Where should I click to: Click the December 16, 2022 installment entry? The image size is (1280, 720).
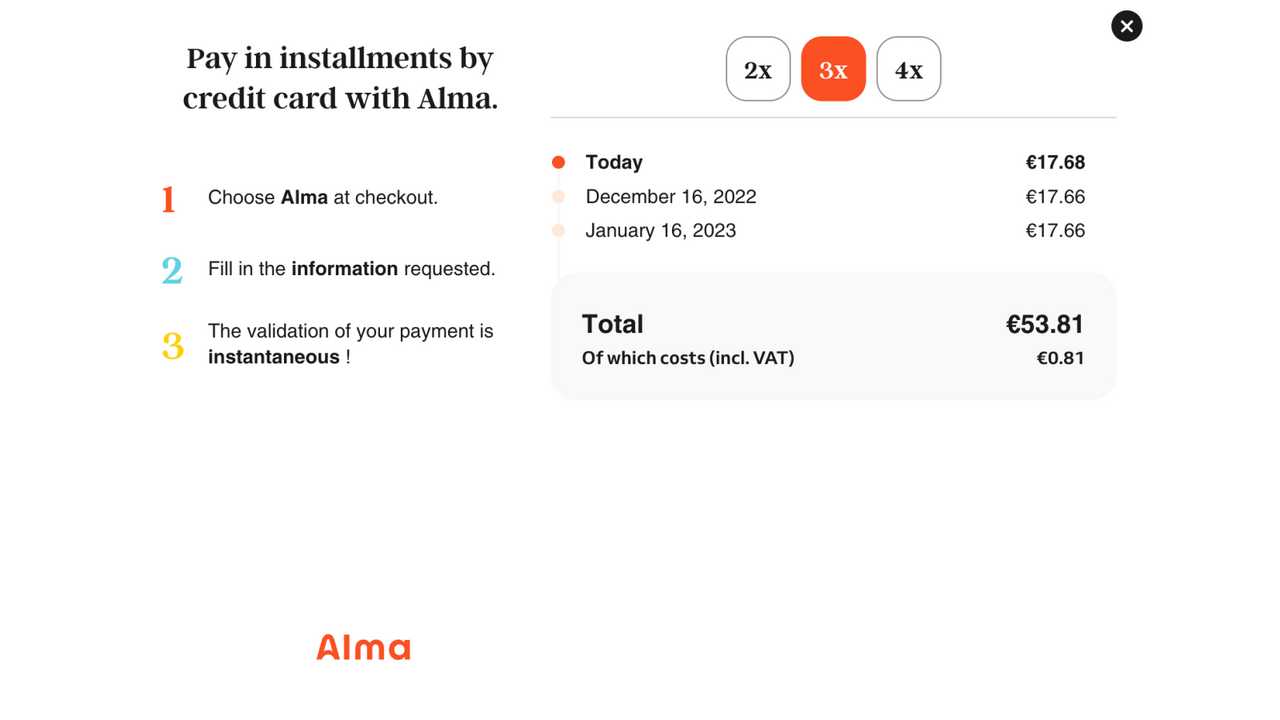(x=671, y=196)
